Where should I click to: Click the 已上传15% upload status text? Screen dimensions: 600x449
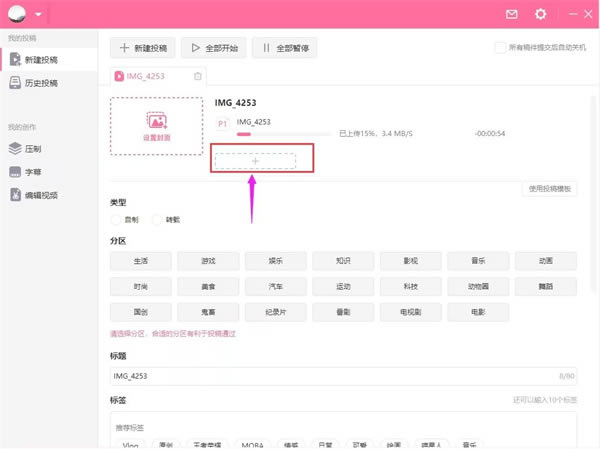pyautogui.click(x=376, y=134)
